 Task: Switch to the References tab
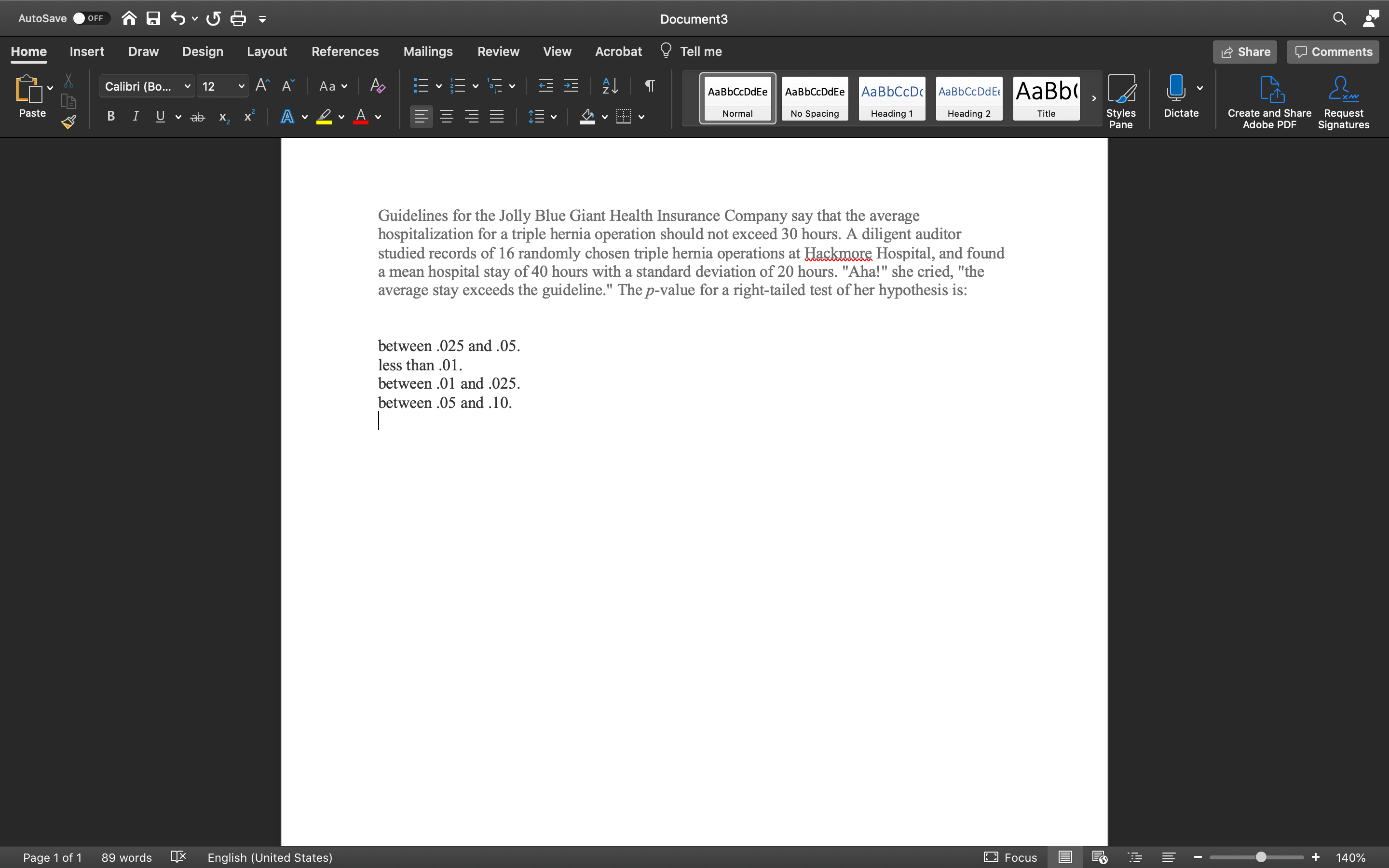[x=345, y=51]
